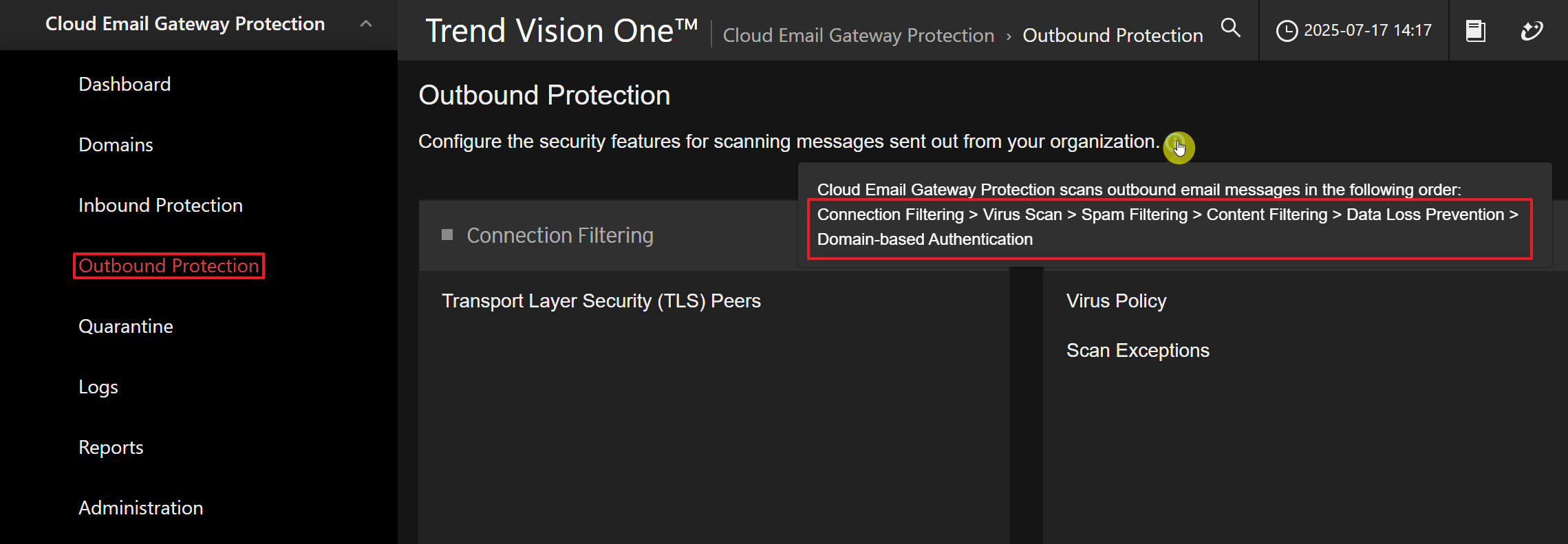This screenshot has height=544, width=1568.
Task: Open the Virus Policy link
Action: pyautogui.click(x=1116, y=301)
